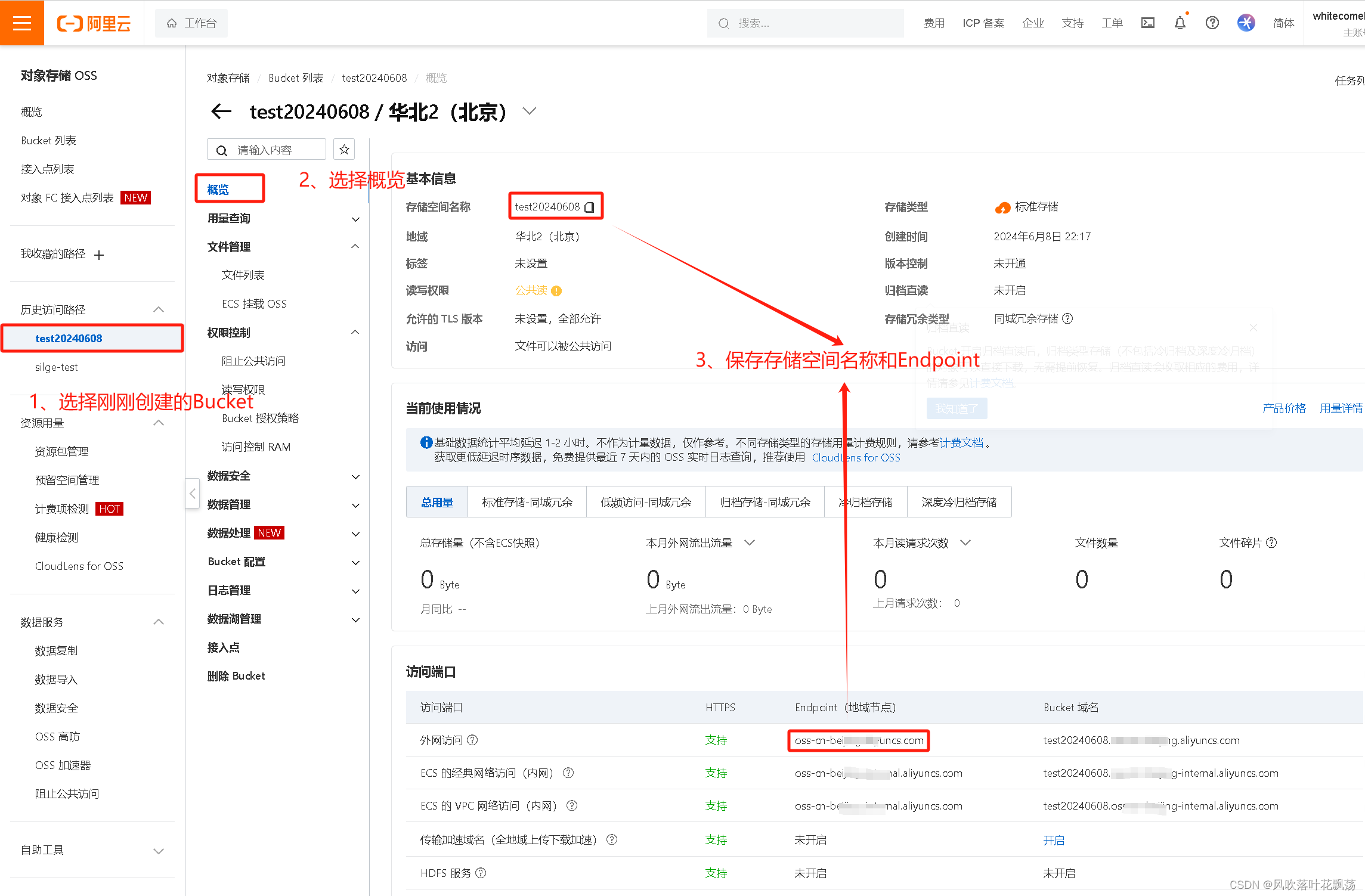Select the 深度冷归档存储 tab
The image size is (1365, 896).
click(x=959, y=502)
